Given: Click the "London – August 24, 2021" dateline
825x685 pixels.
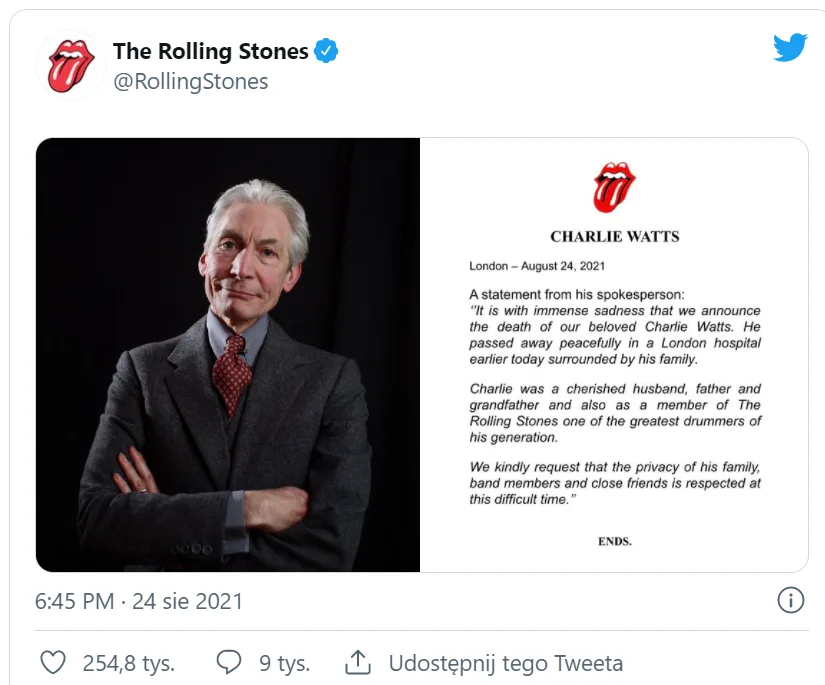Looking at the screenshot, I should pos(537,267).
